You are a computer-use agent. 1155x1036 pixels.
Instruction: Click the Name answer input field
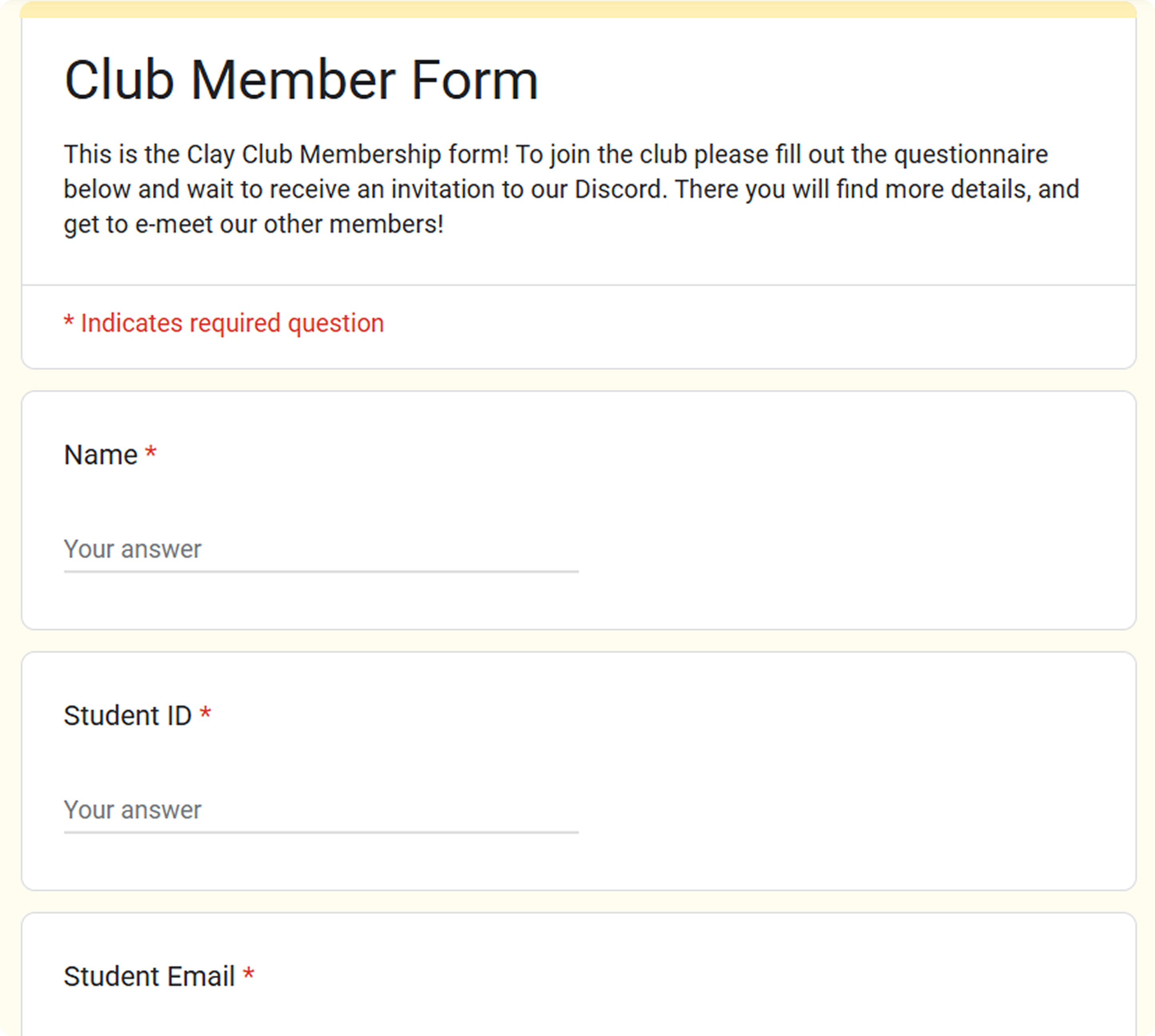click(319, 549)
